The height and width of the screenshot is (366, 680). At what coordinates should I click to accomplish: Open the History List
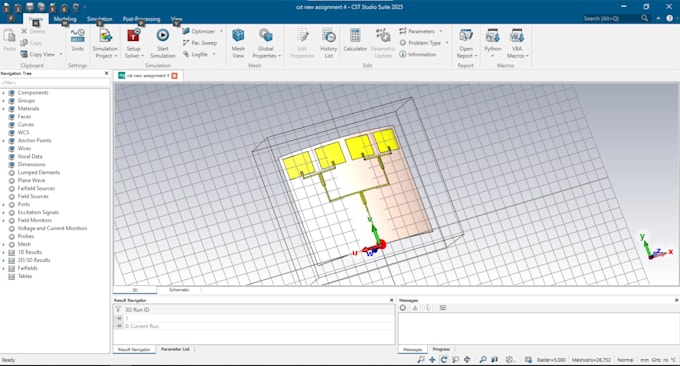328,43
